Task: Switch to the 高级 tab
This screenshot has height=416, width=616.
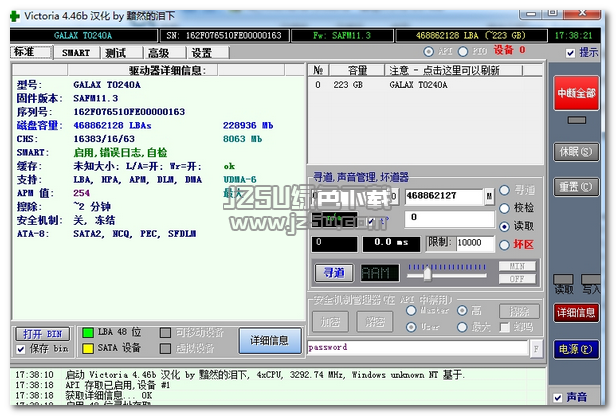Action: [165, 53]
